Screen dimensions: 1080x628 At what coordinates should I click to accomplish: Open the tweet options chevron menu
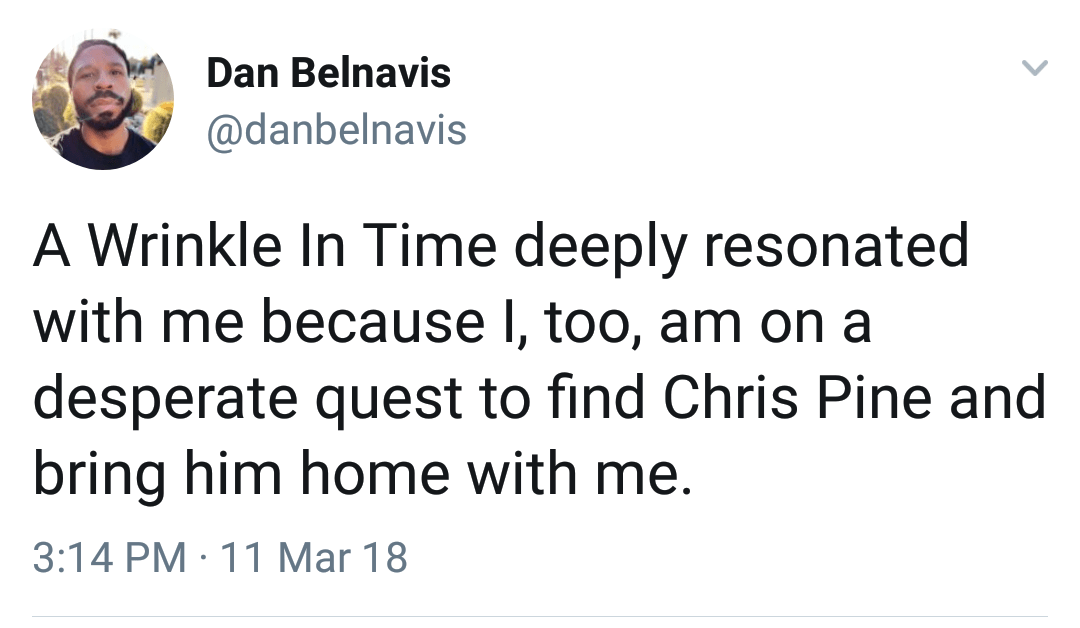pos(1034,69)
